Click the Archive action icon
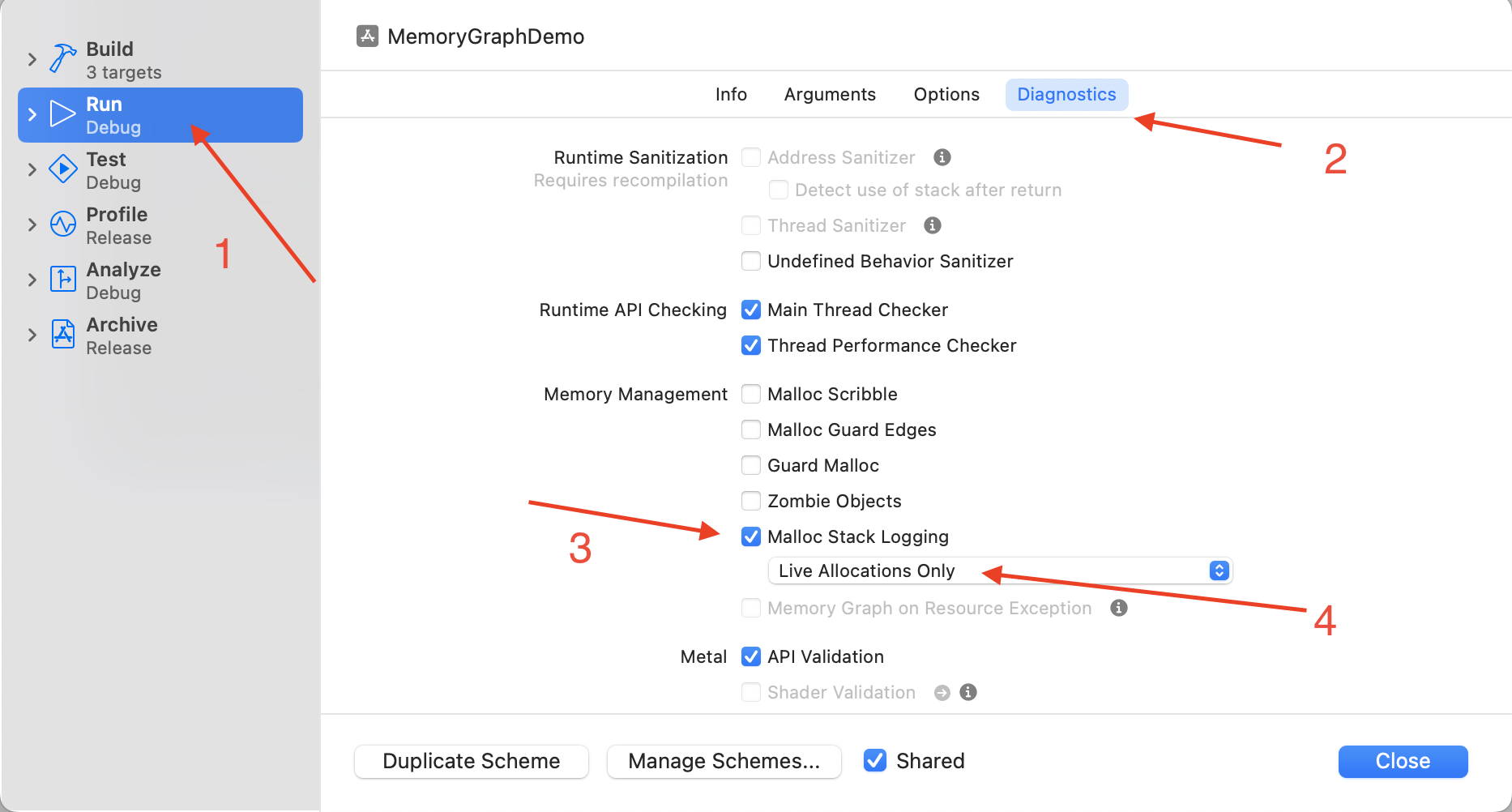Screen dimensions: 1512x812 point(62,335)
